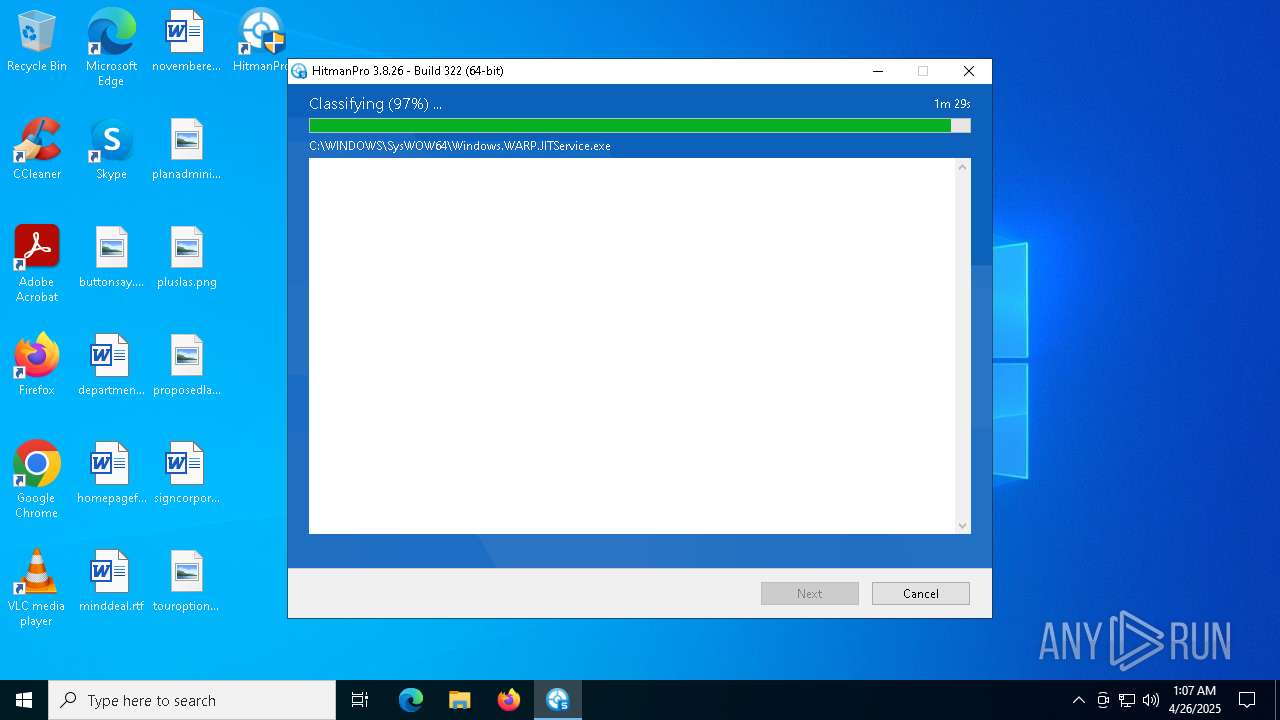Launch Microsoft Edge from desktop shortcut
1280x720 pixels.
(111, 47)
